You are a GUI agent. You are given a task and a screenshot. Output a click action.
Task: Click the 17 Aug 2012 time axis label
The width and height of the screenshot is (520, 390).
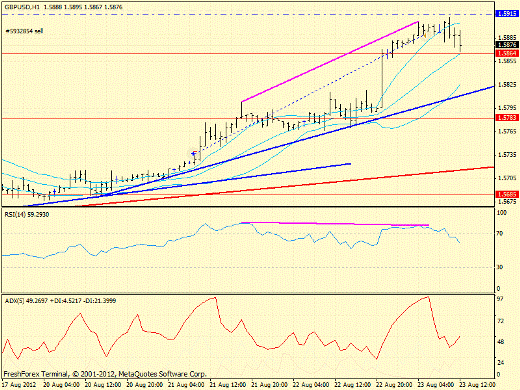click(x=20, y=385)
